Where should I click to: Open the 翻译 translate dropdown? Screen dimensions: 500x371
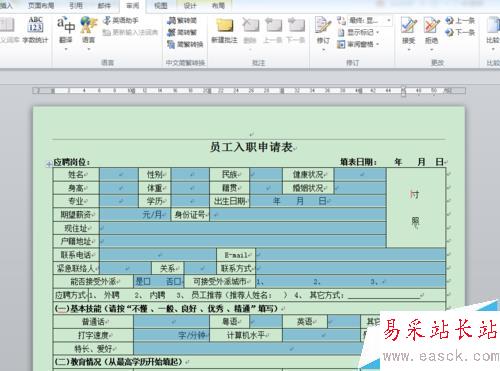click(66, 50)
